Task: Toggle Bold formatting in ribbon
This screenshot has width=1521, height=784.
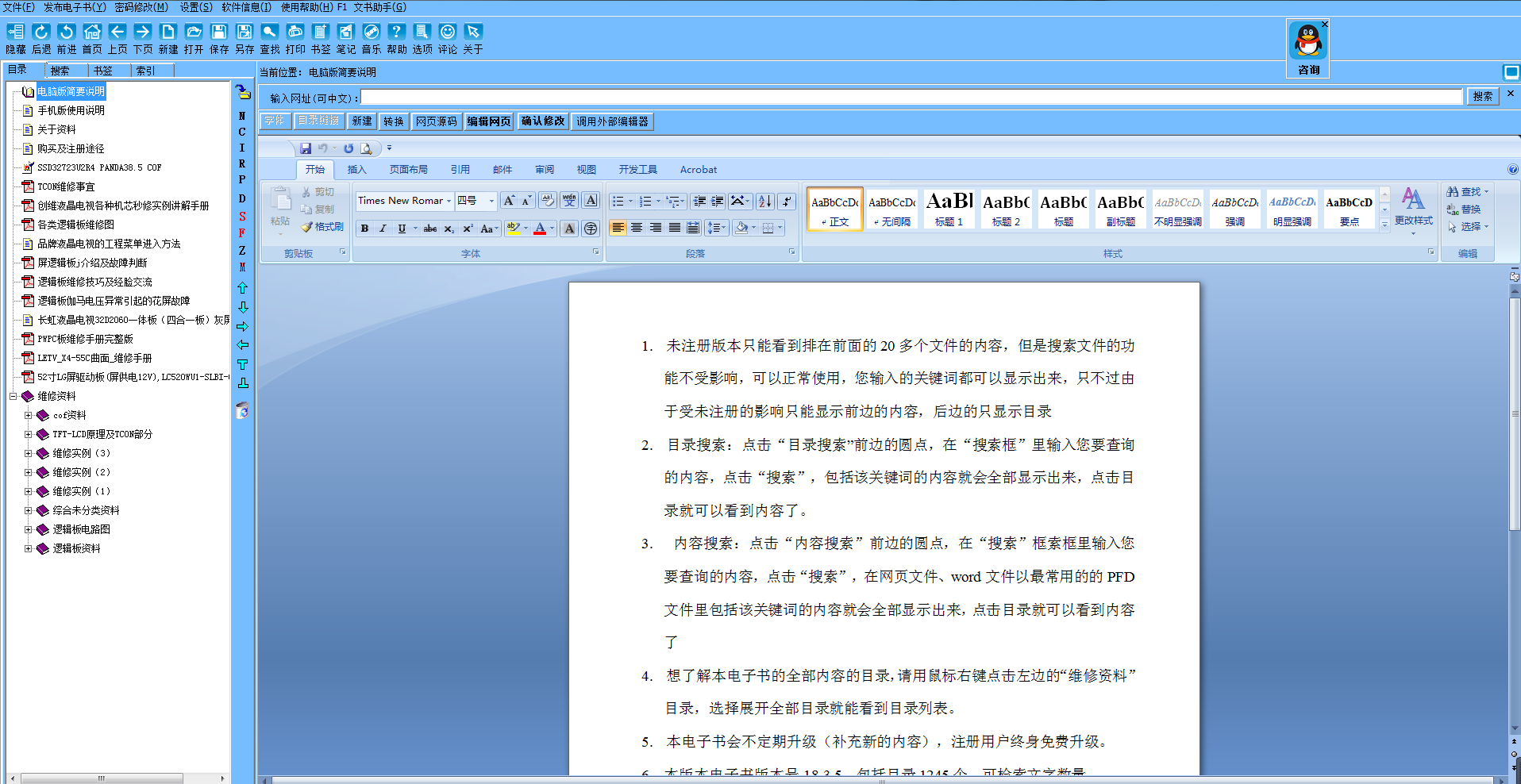Action: coord(364,229)
